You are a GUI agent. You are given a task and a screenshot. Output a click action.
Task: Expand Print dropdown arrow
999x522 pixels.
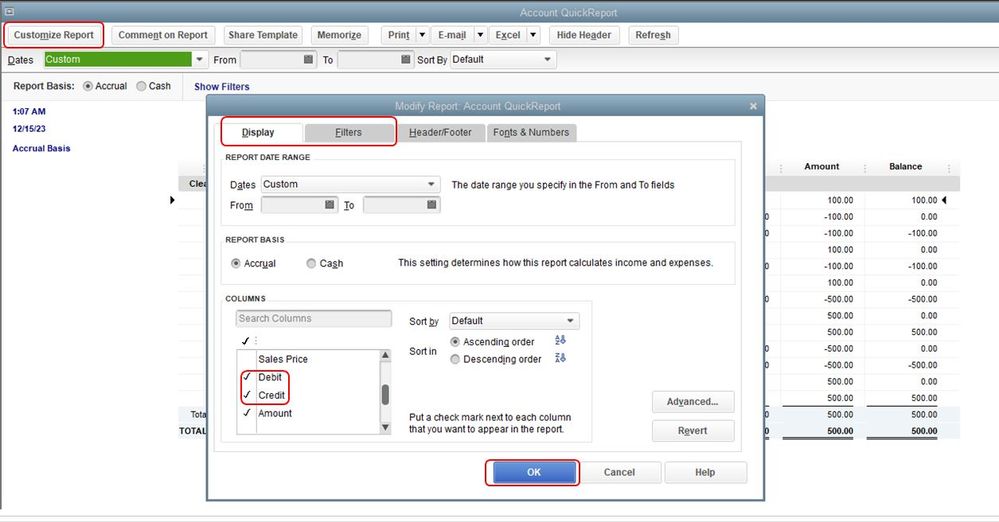click(422, 35)
